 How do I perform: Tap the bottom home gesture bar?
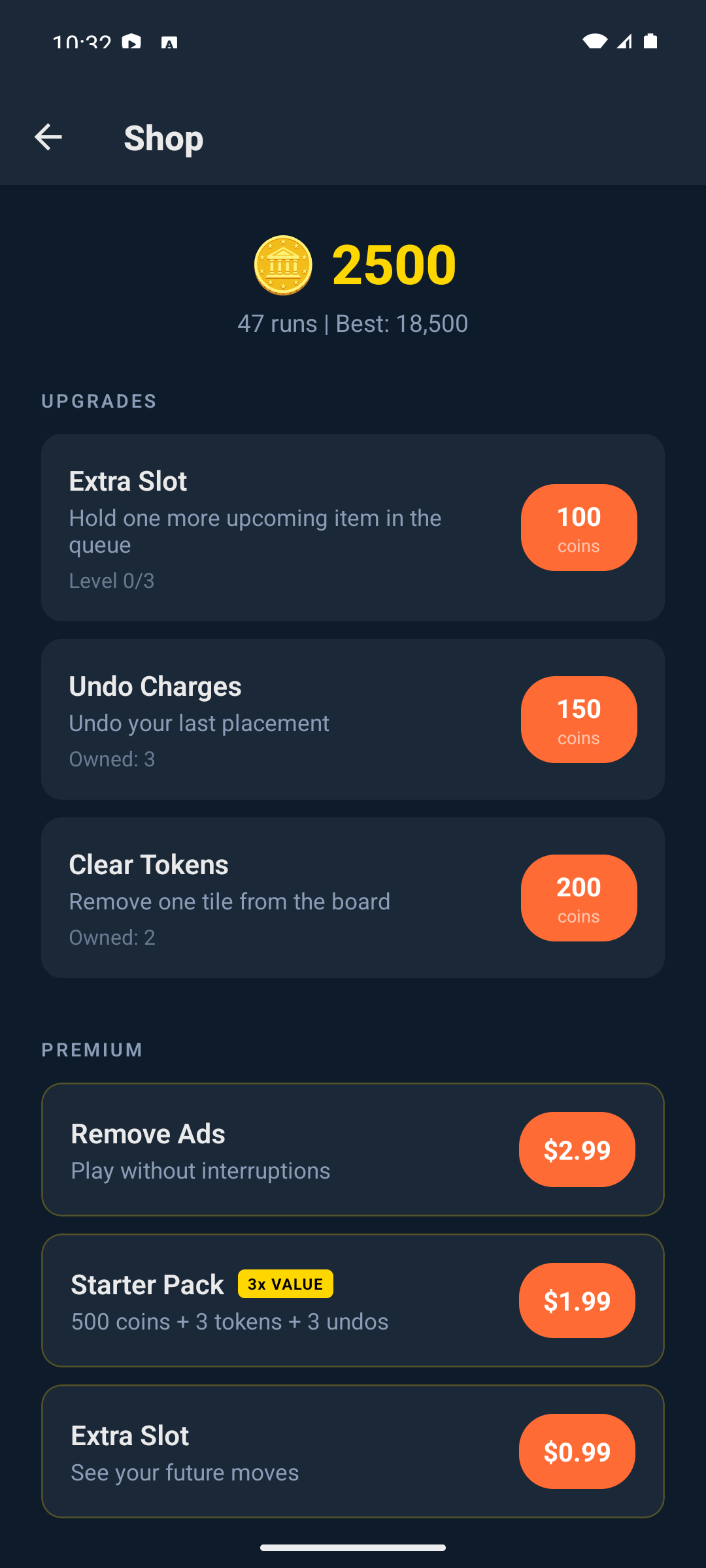pyautogui.click(x=353, y=1547)
